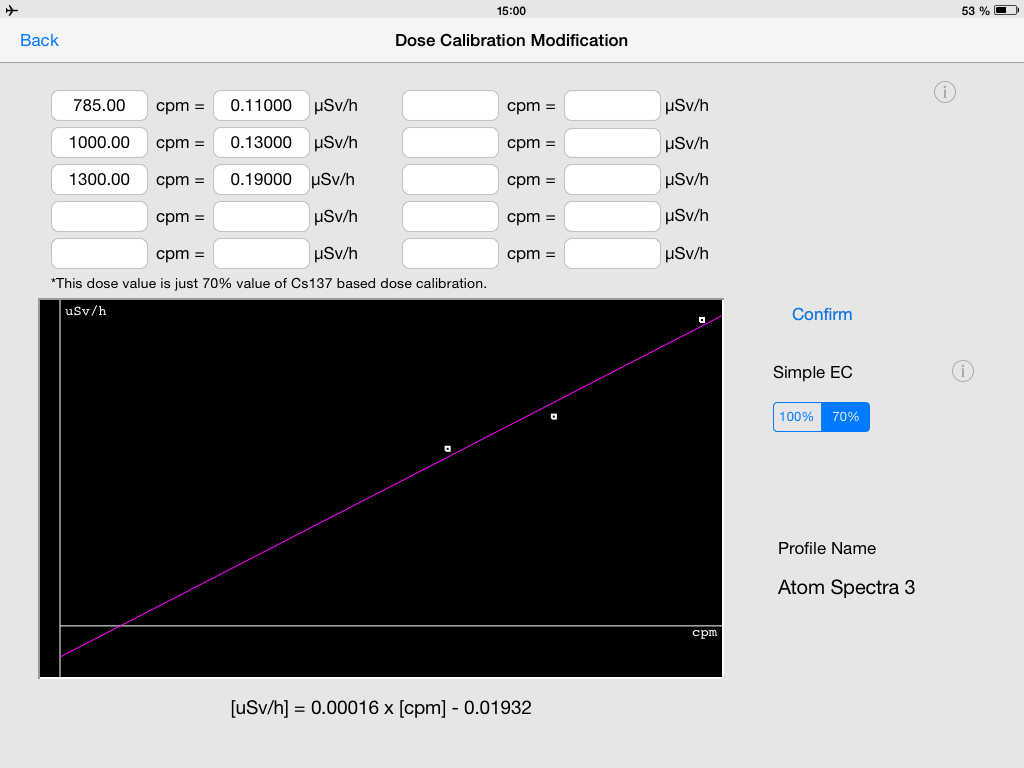1024x768 pixels.
Task: Tap the info icon next to Simple EC
Action: (962, 372)
